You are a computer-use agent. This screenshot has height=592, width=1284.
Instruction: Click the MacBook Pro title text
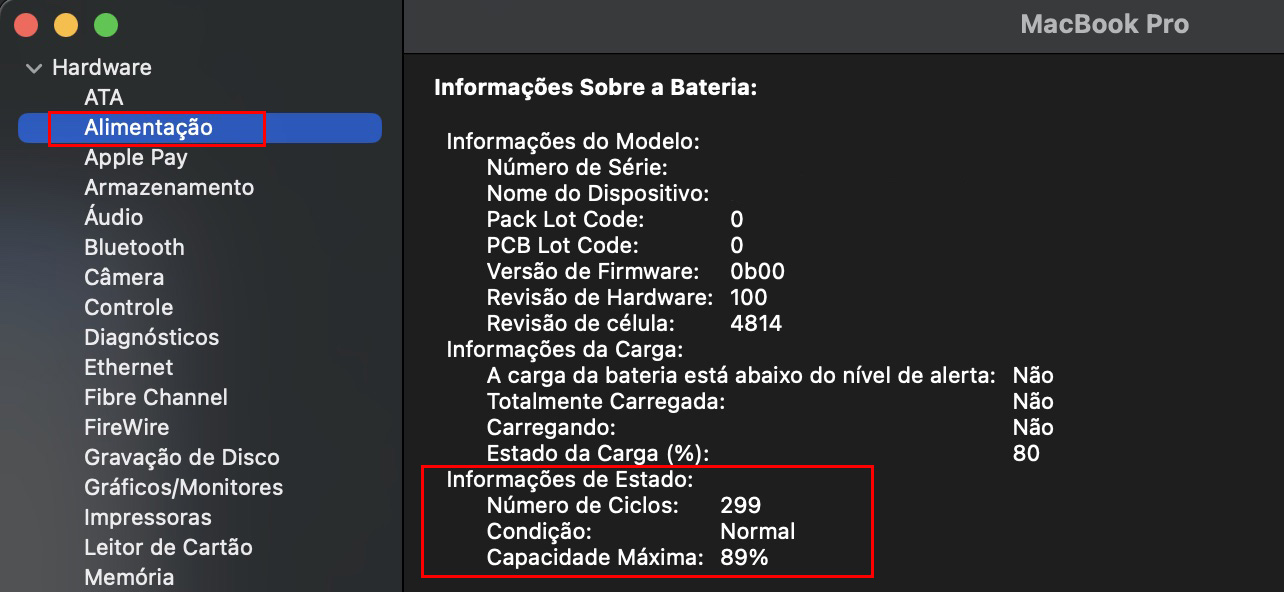tap(1104, 24)
